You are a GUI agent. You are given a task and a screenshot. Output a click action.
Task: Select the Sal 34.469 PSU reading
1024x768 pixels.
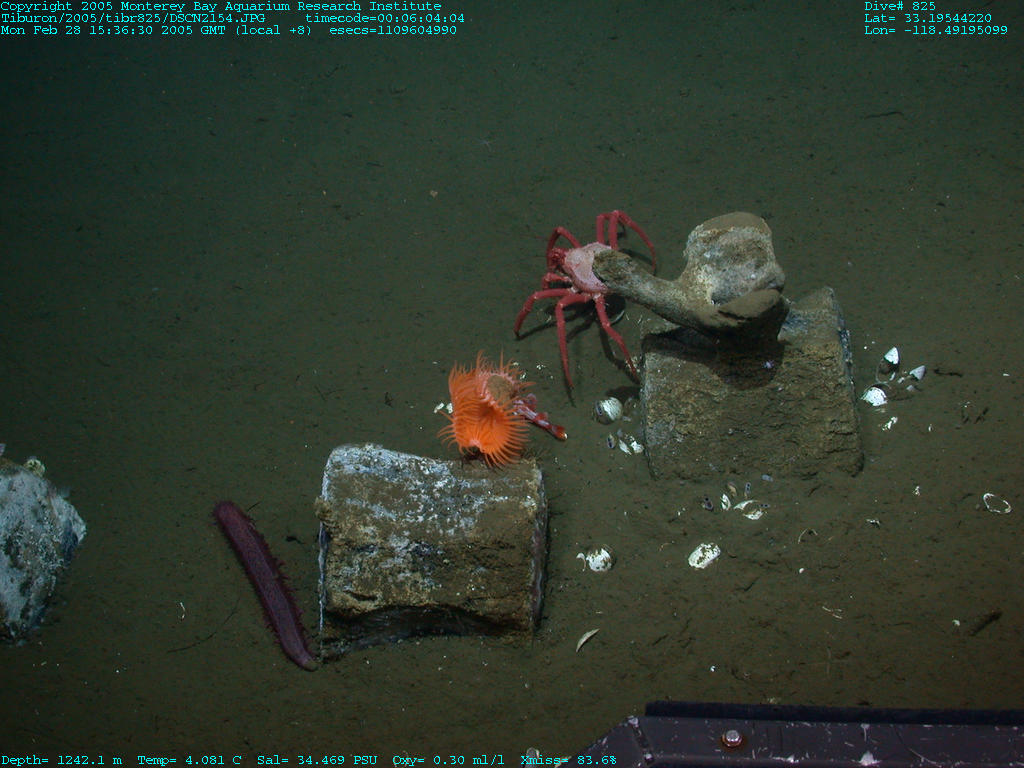[x=317, y=760]
